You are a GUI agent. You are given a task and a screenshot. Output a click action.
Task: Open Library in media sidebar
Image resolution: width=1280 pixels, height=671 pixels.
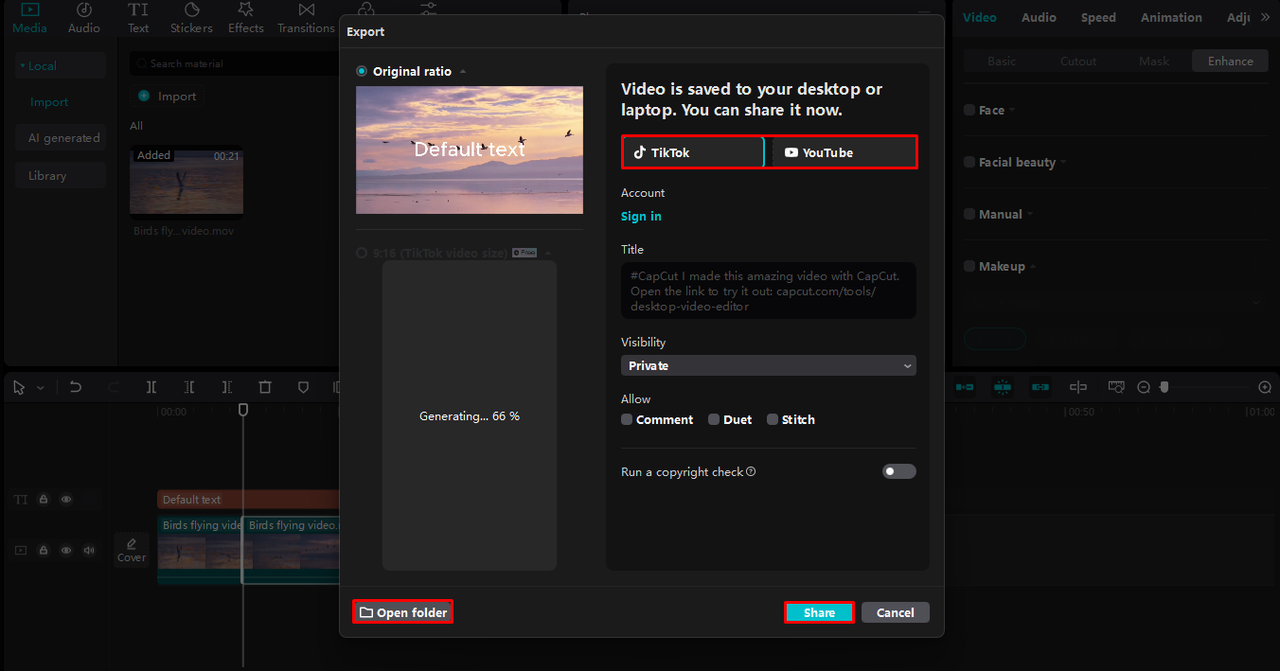(60, 175)
